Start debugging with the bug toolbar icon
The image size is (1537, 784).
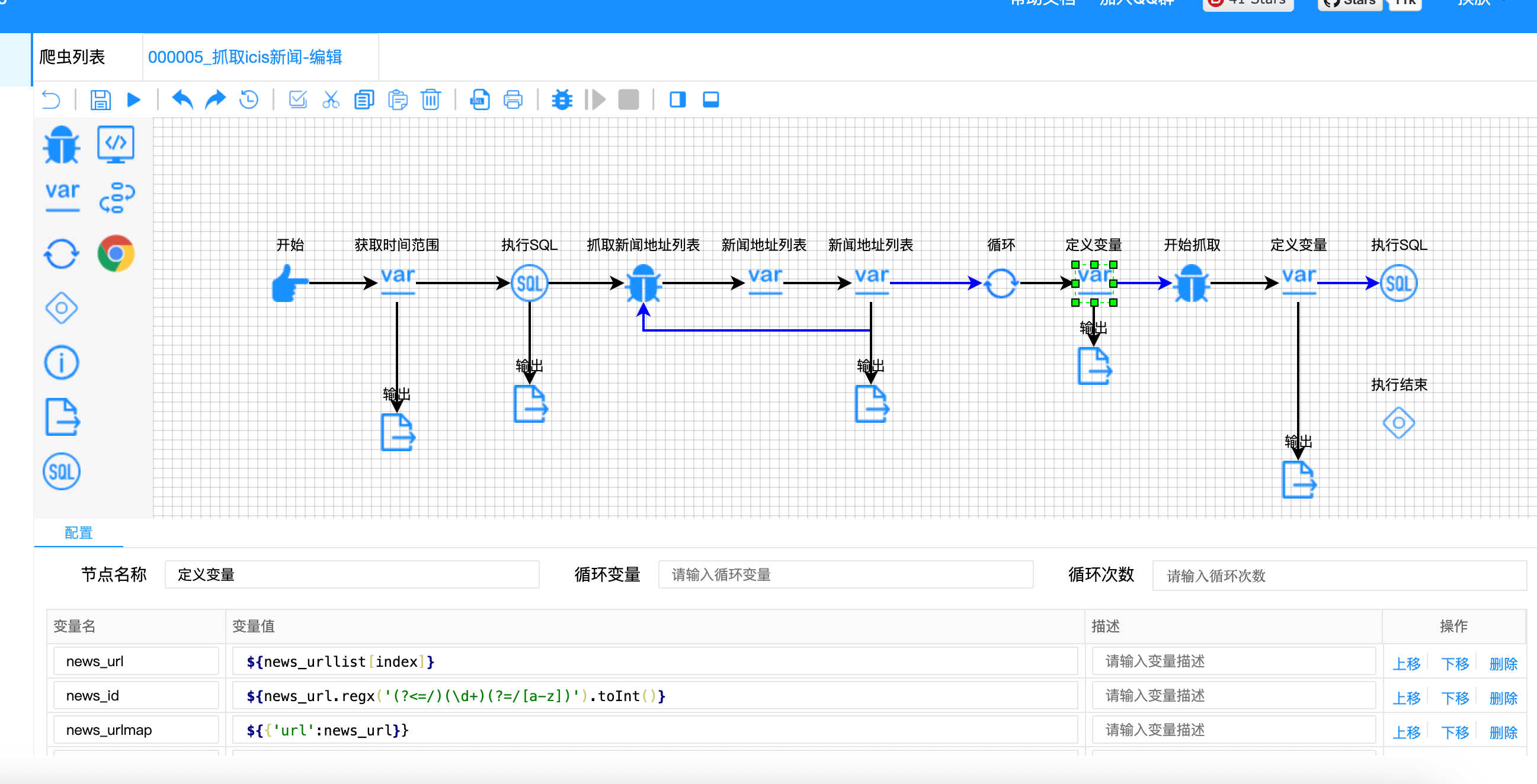point(562,99)
